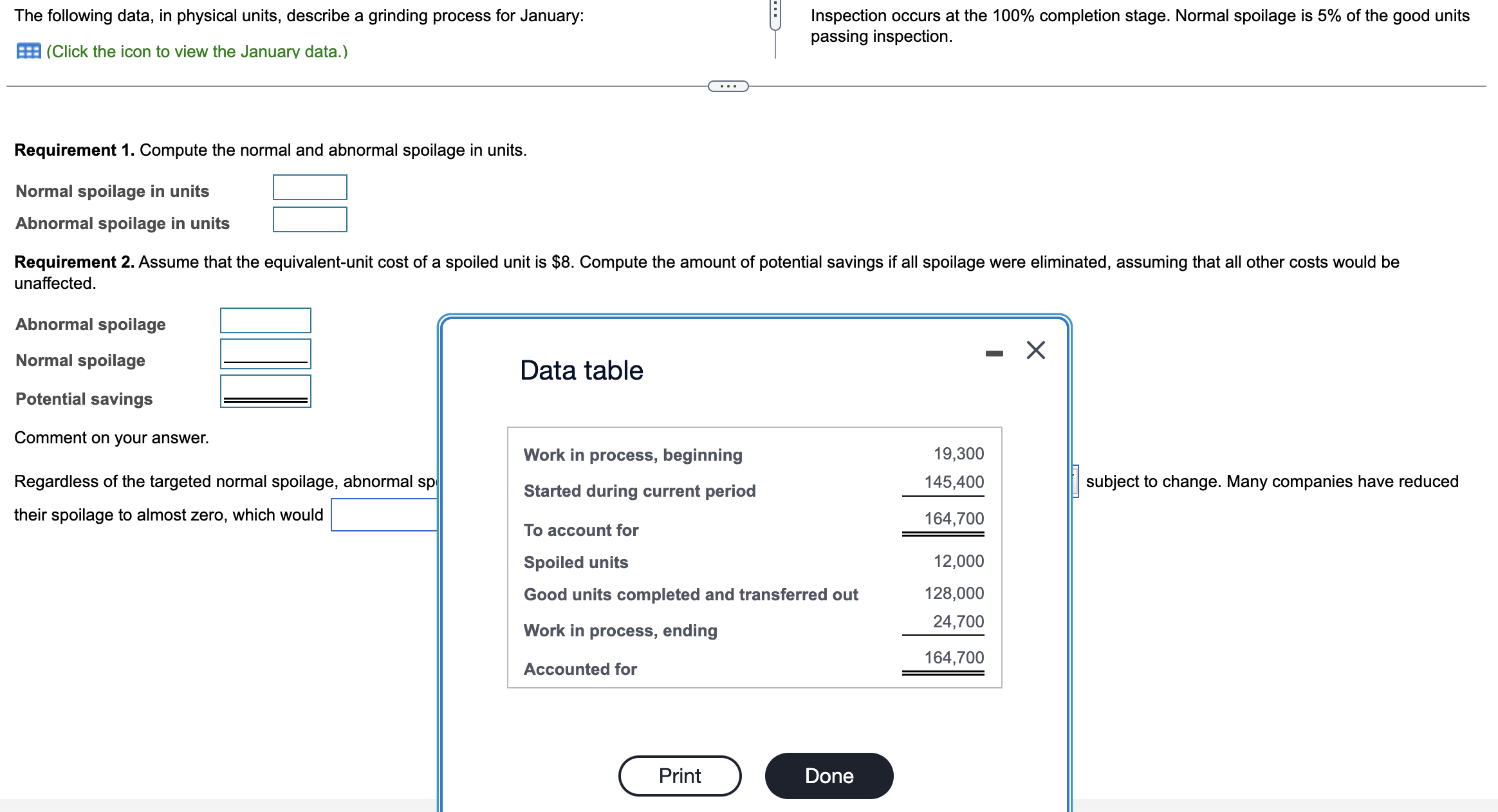Click the Good units completed value 128,000
This screenshot has width=1498, height=812.
(x=954, y=593)
